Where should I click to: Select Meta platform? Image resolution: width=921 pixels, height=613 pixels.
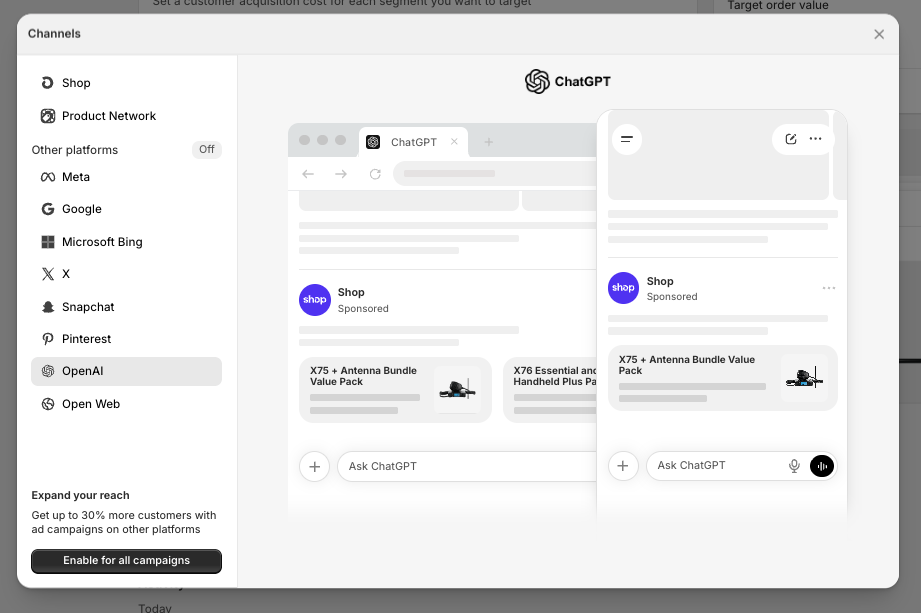click(126, 177)
